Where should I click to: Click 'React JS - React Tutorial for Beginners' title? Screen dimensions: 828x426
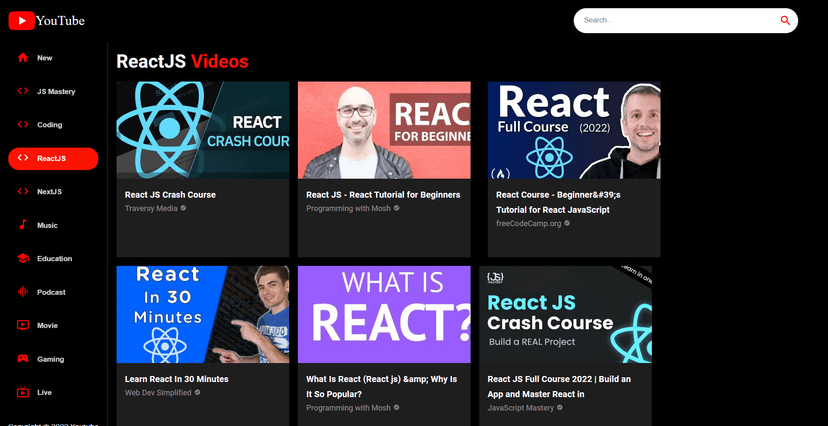(383, 195)
